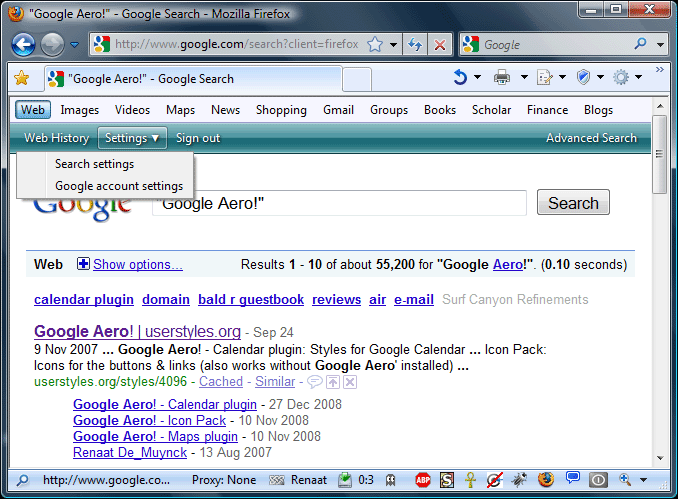The height and width of the screenshot is (499, 678).
Task: Open the Show options... link
Action: click(x=138, y=264)
